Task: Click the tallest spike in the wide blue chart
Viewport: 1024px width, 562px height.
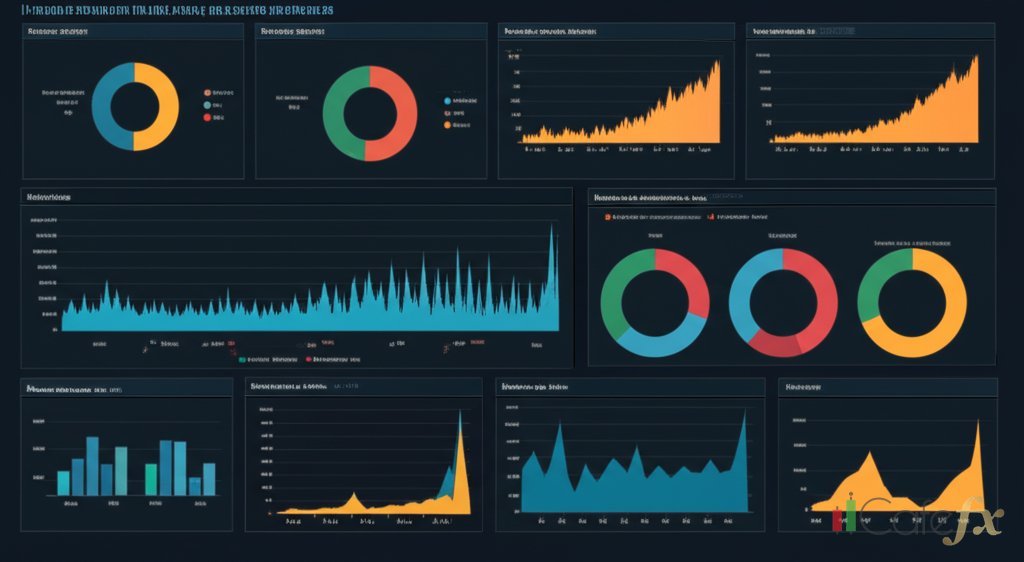Action: tap(551, 232)
